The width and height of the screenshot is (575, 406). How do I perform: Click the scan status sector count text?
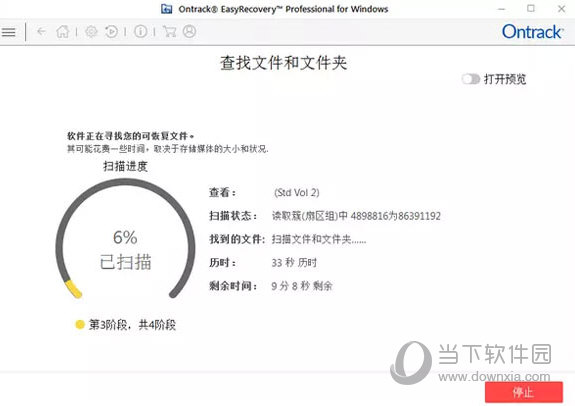[356, 216]
